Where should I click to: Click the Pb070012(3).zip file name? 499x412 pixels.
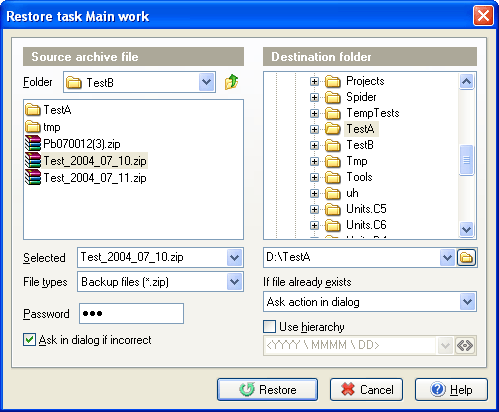(x=82, y=144)
